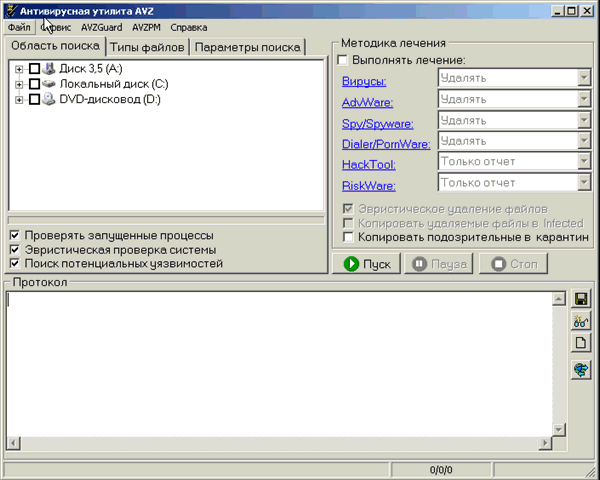Open the HackTool action dropdown
Viewport: 600px width, 480px height.
[x=584, y=162]
